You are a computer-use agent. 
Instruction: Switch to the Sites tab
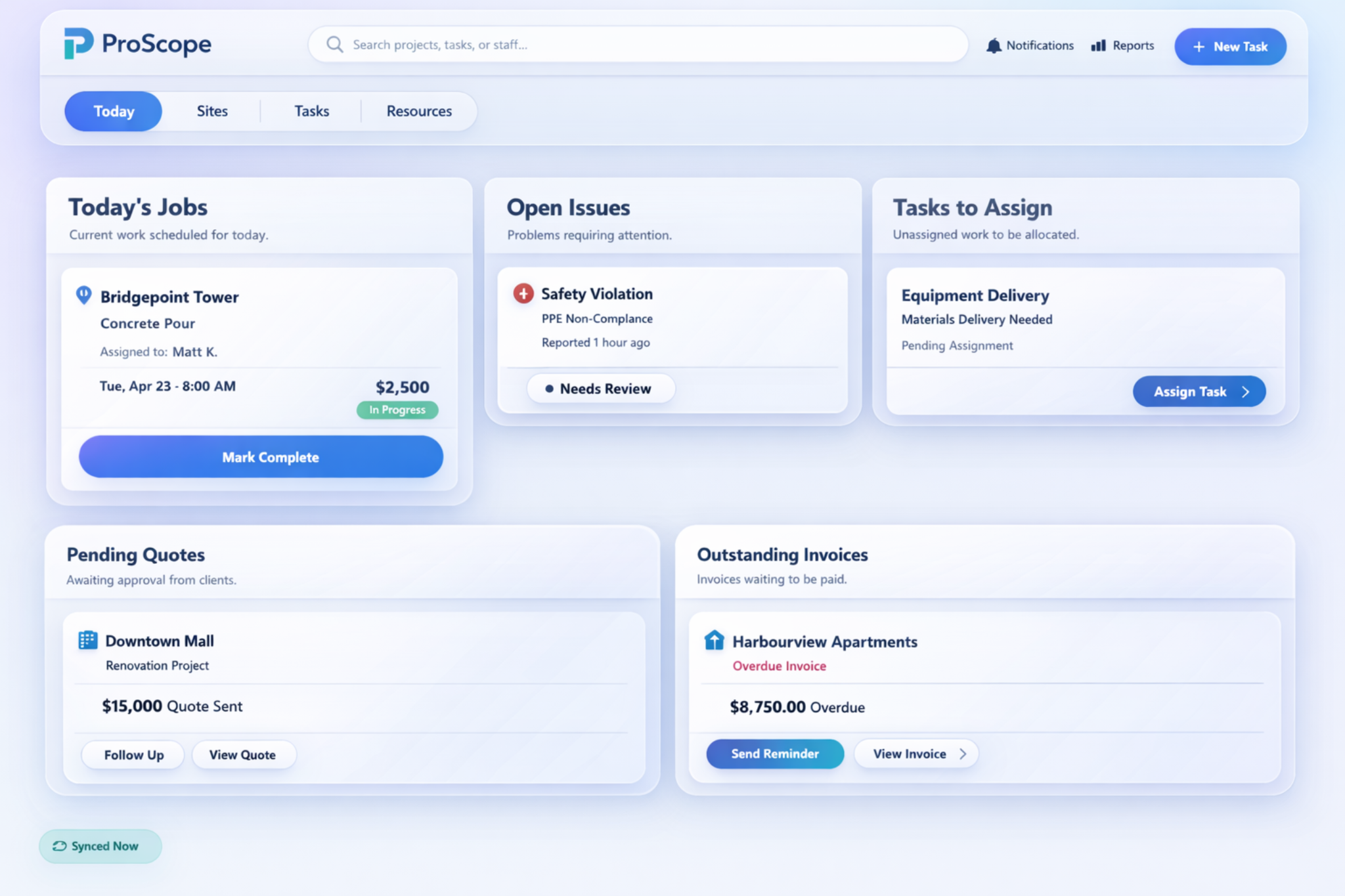pos(211,111)
